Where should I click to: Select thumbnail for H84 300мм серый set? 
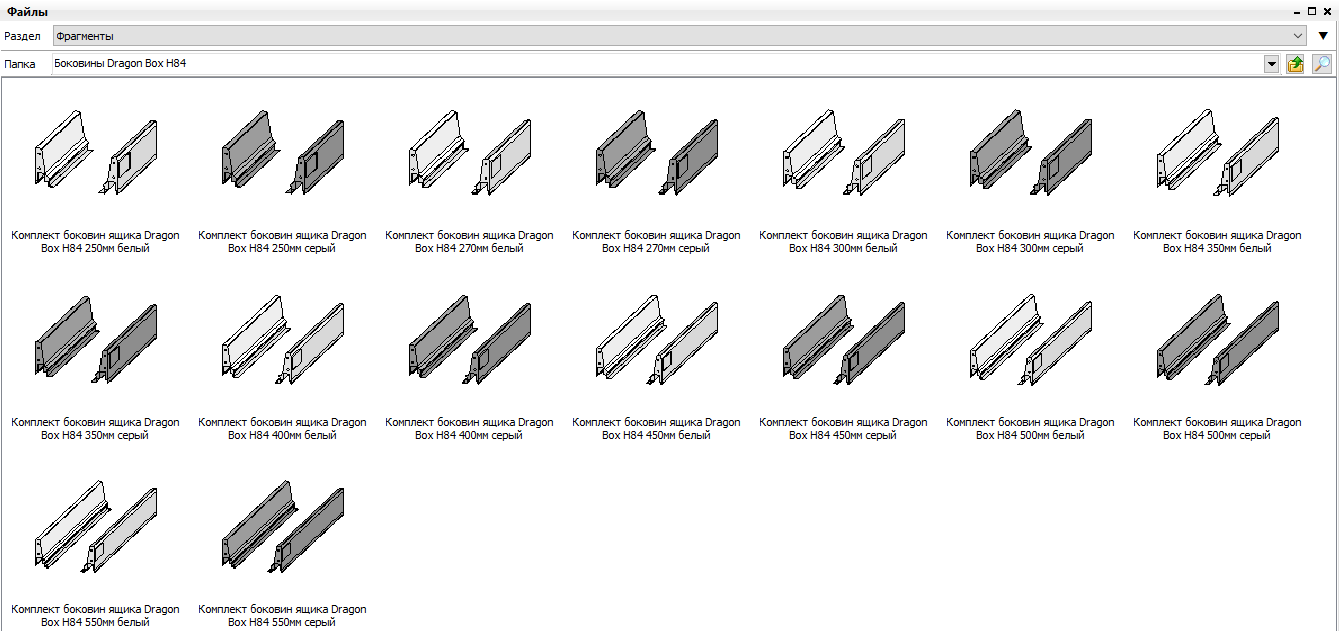pos(1031,152)
